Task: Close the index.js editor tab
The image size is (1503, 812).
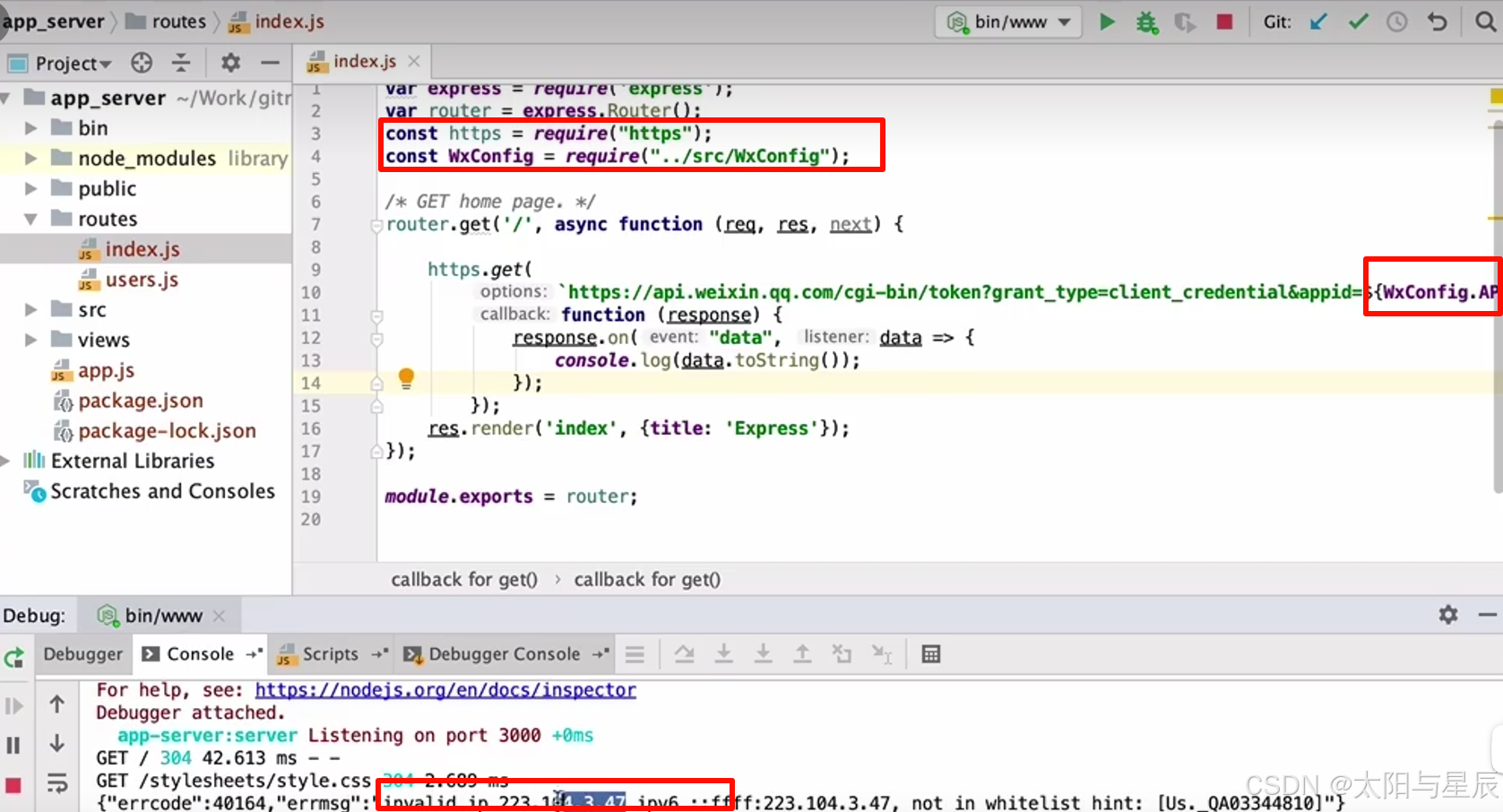Action: pos(414,61)
